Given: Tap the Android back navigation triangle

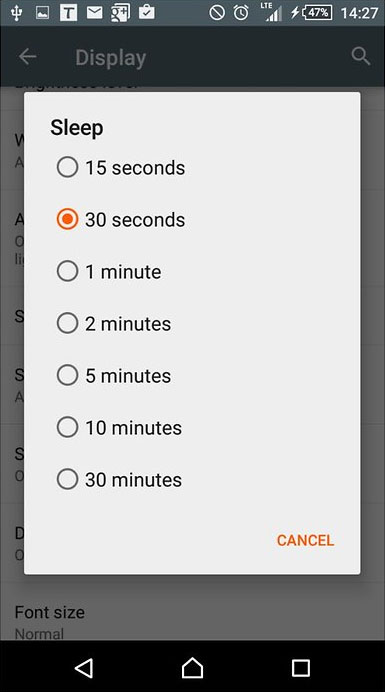Looking at the screenshot, I should click(84, 668).
